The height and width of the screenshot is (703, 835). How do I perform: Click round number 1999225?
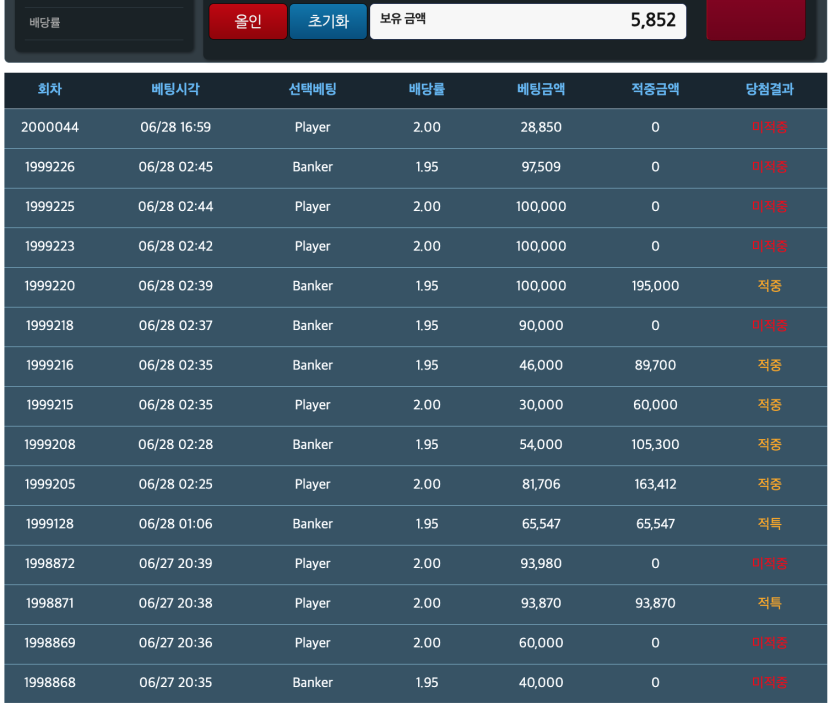point(50,207)
